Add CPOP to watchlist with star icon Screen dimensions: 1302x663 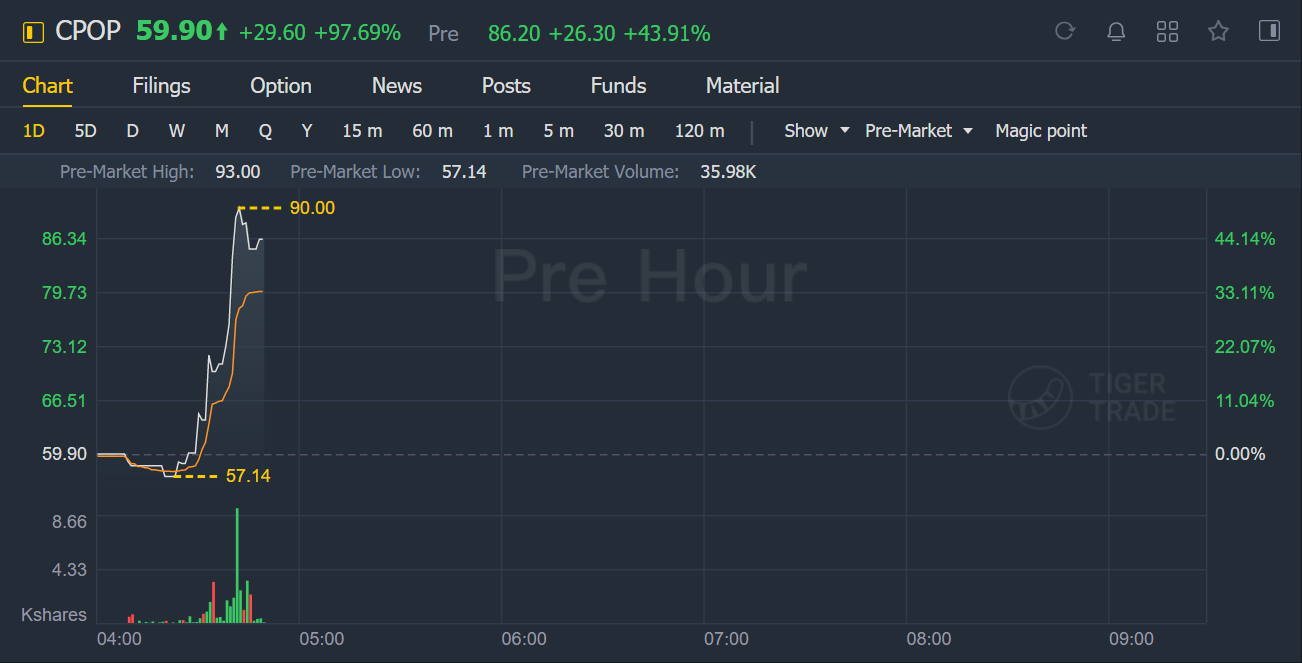click(1218, 32)
